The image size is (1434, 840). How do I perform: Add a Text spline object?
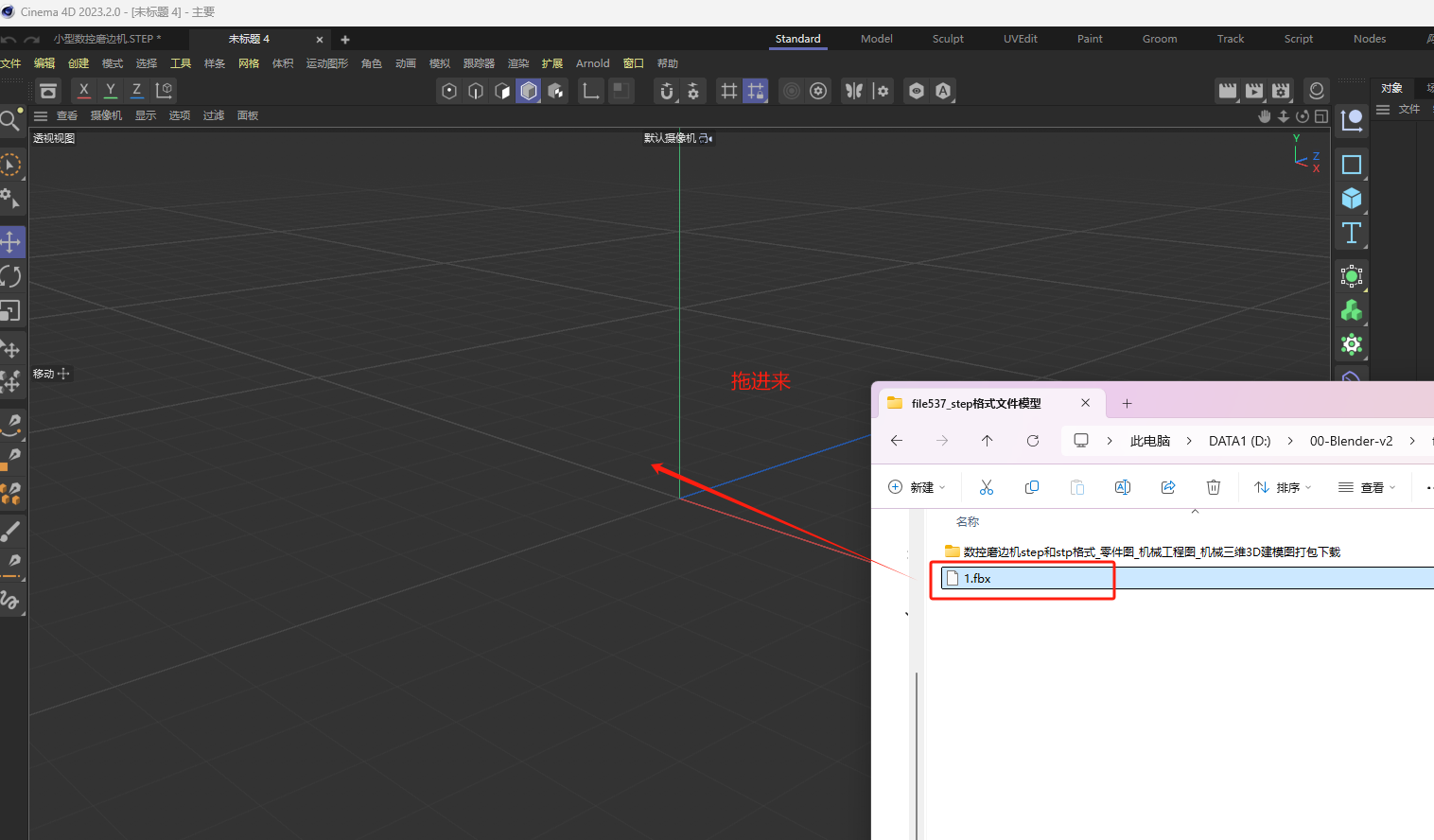(x=1352, y=233)
